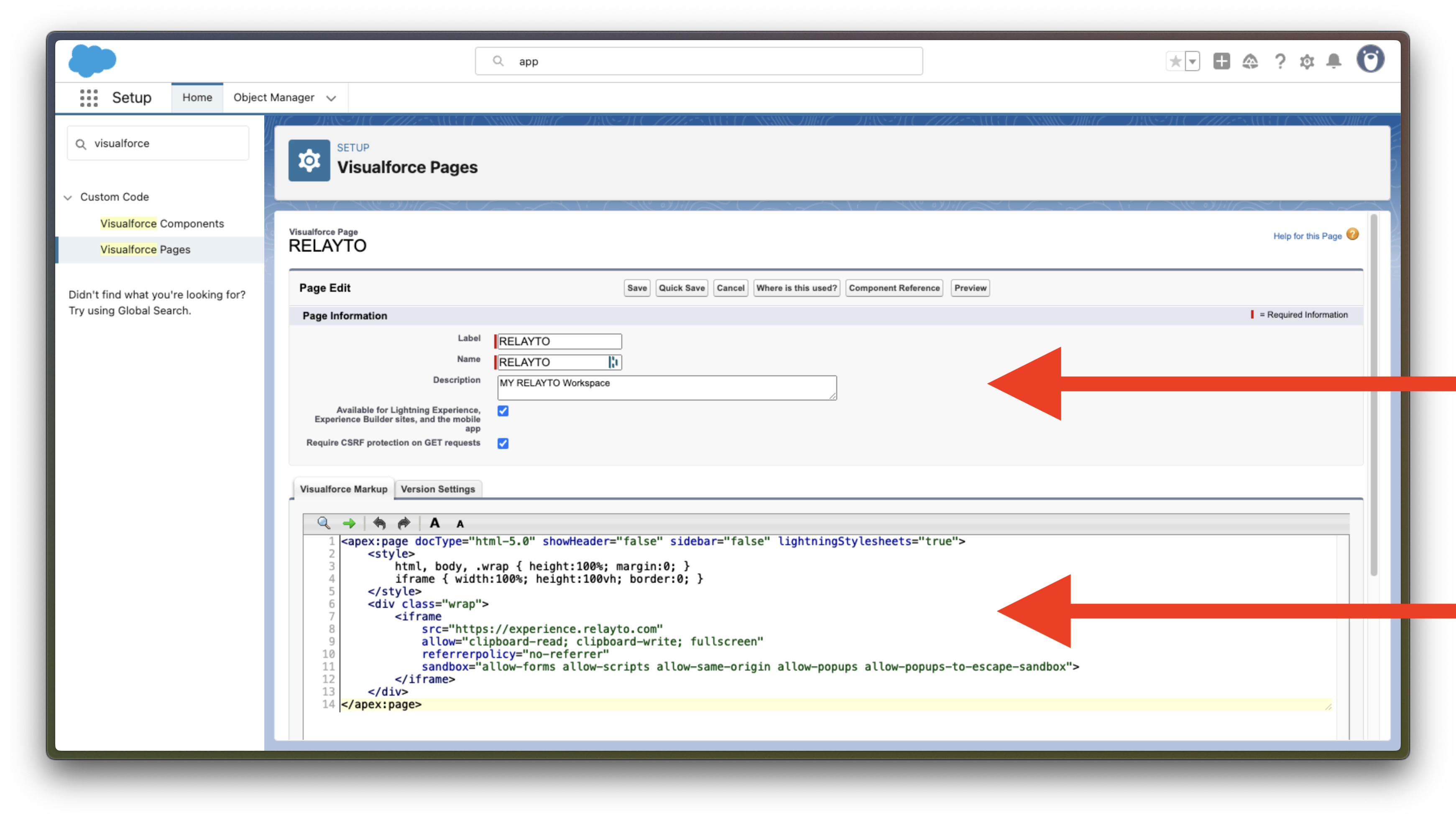The width and height of the screenshot is (1456, 821).
Task: Open the notifications bell
Action: coord(1333,61)
